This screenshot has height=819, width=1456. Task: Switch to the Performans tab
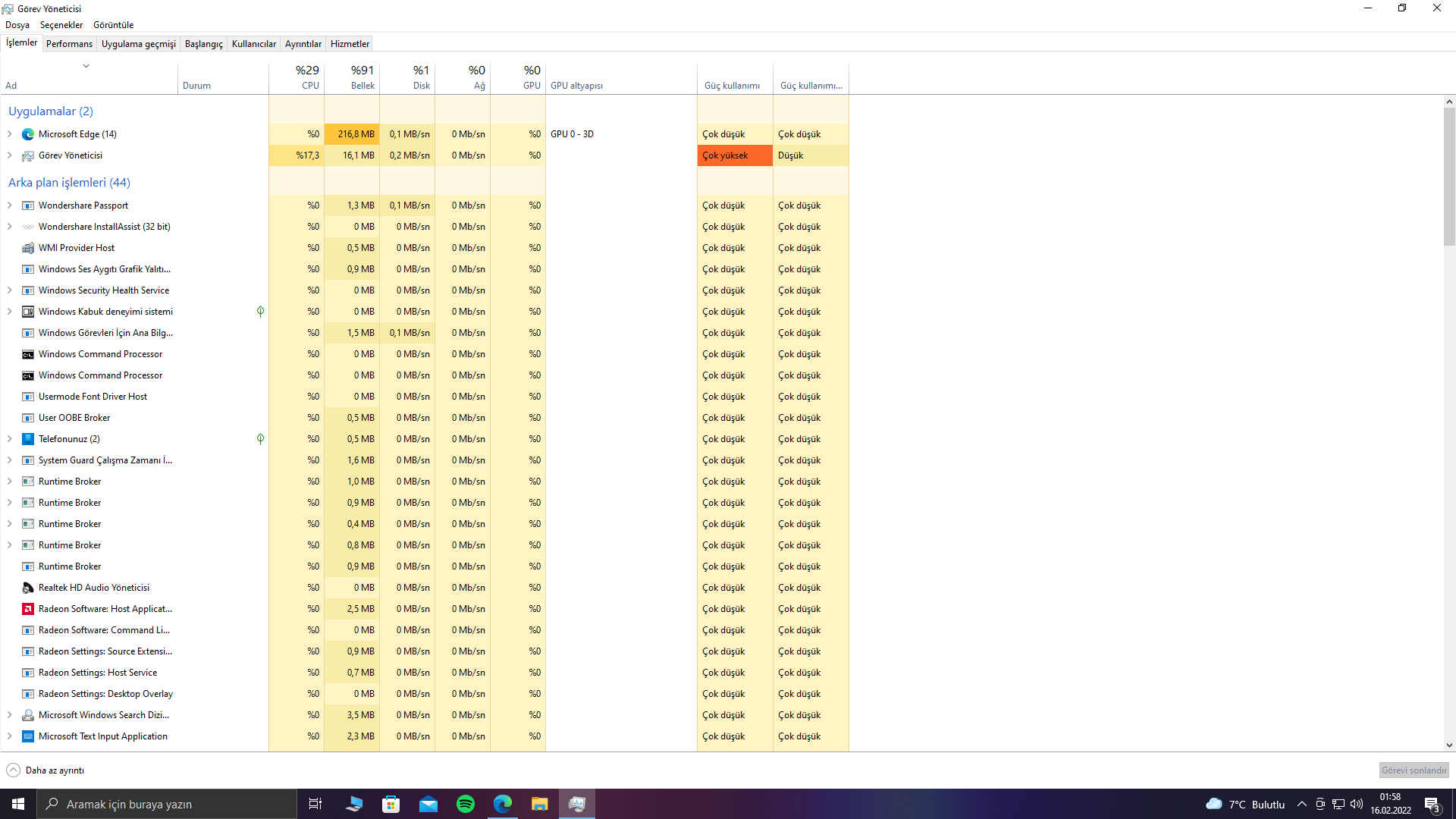point(69,44)
